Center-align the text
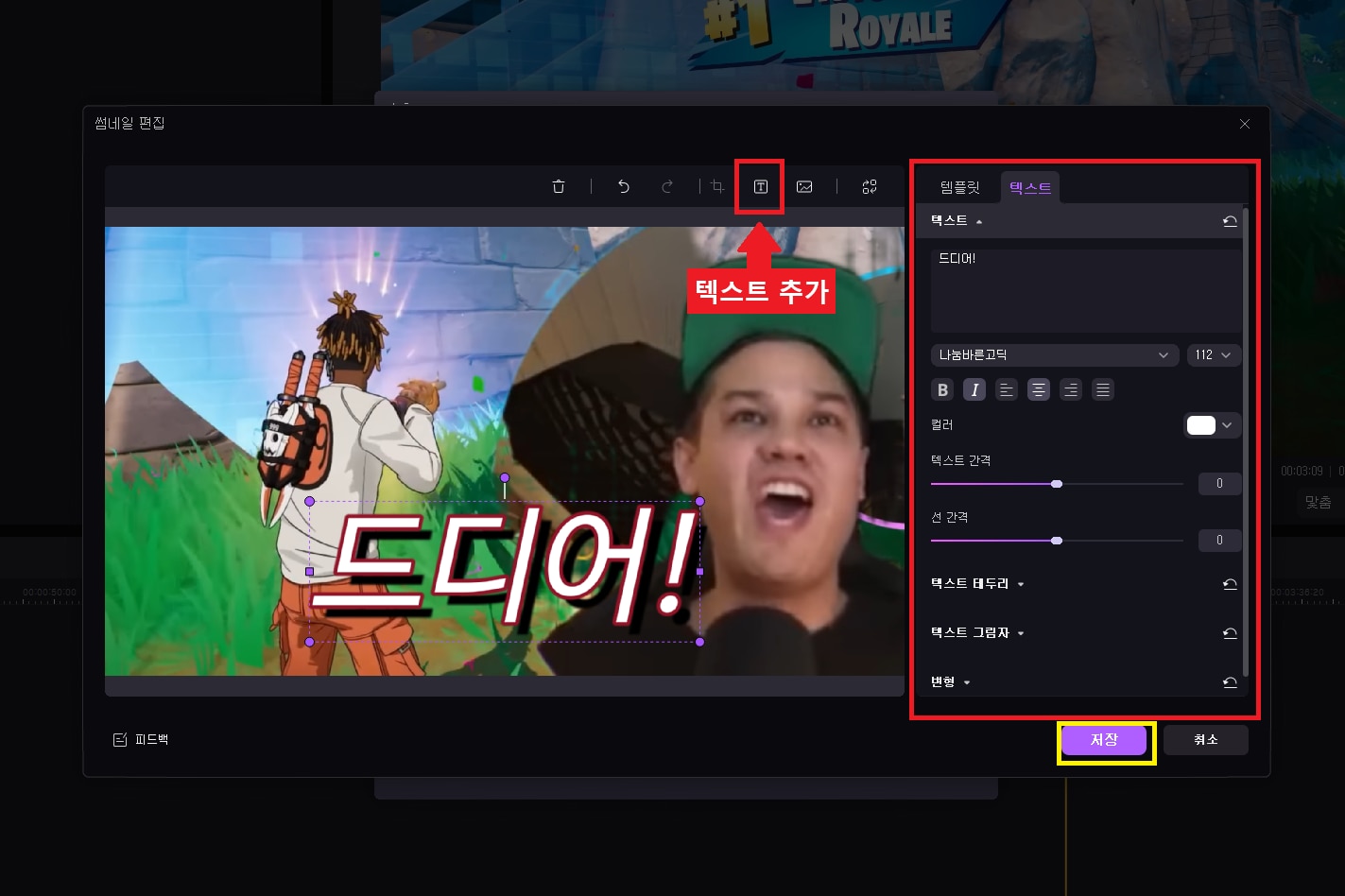 (x=1039, y=389)
